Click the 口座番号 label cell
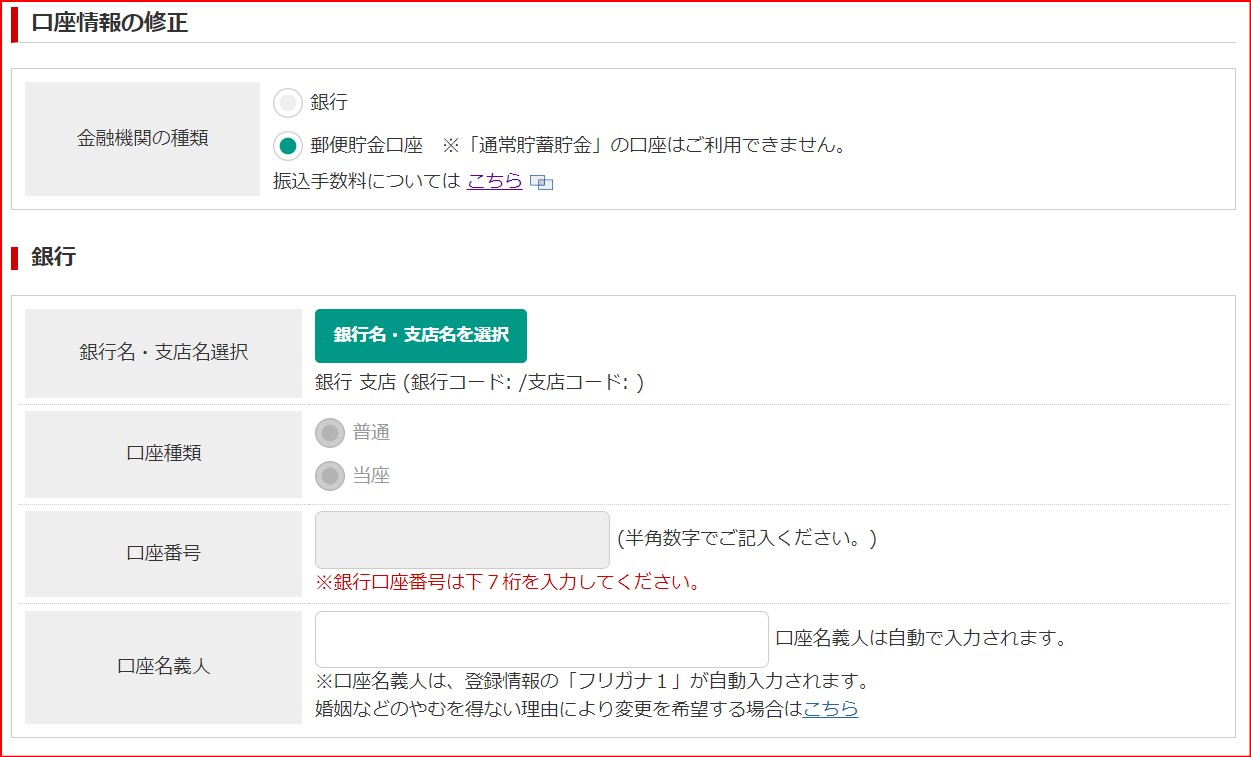Screen dimensions: 1251x757 pyautogui.click(x=163, y=553)
